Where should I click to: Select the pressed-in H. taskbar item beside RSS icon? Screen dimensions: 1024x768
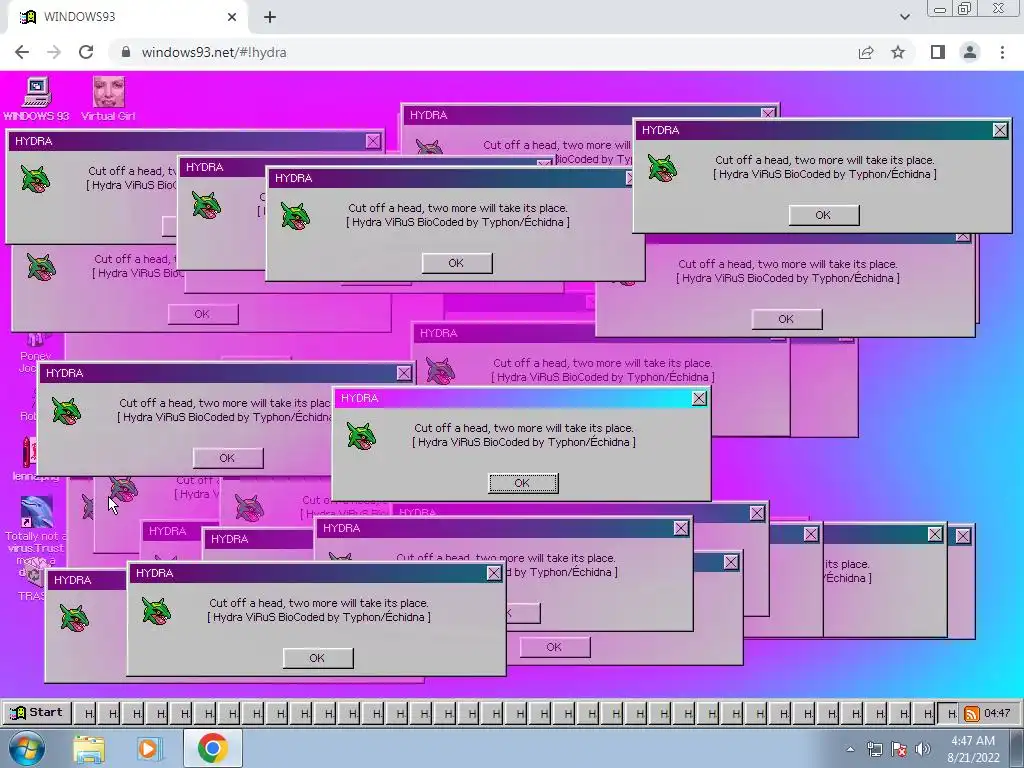click(949, 714)
